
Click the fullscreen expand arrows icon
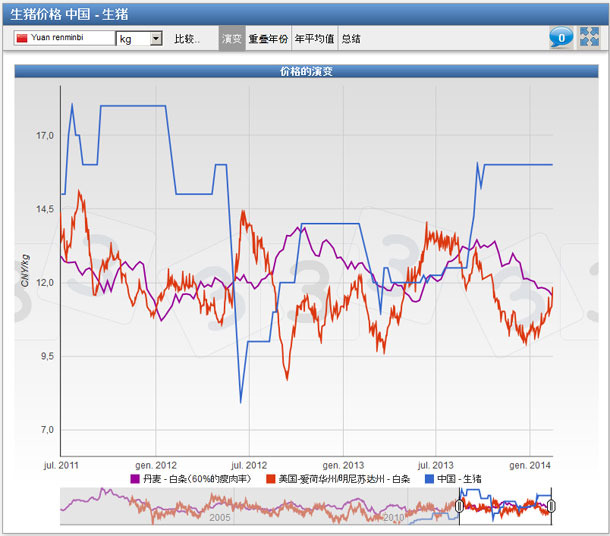coord(589,38)
